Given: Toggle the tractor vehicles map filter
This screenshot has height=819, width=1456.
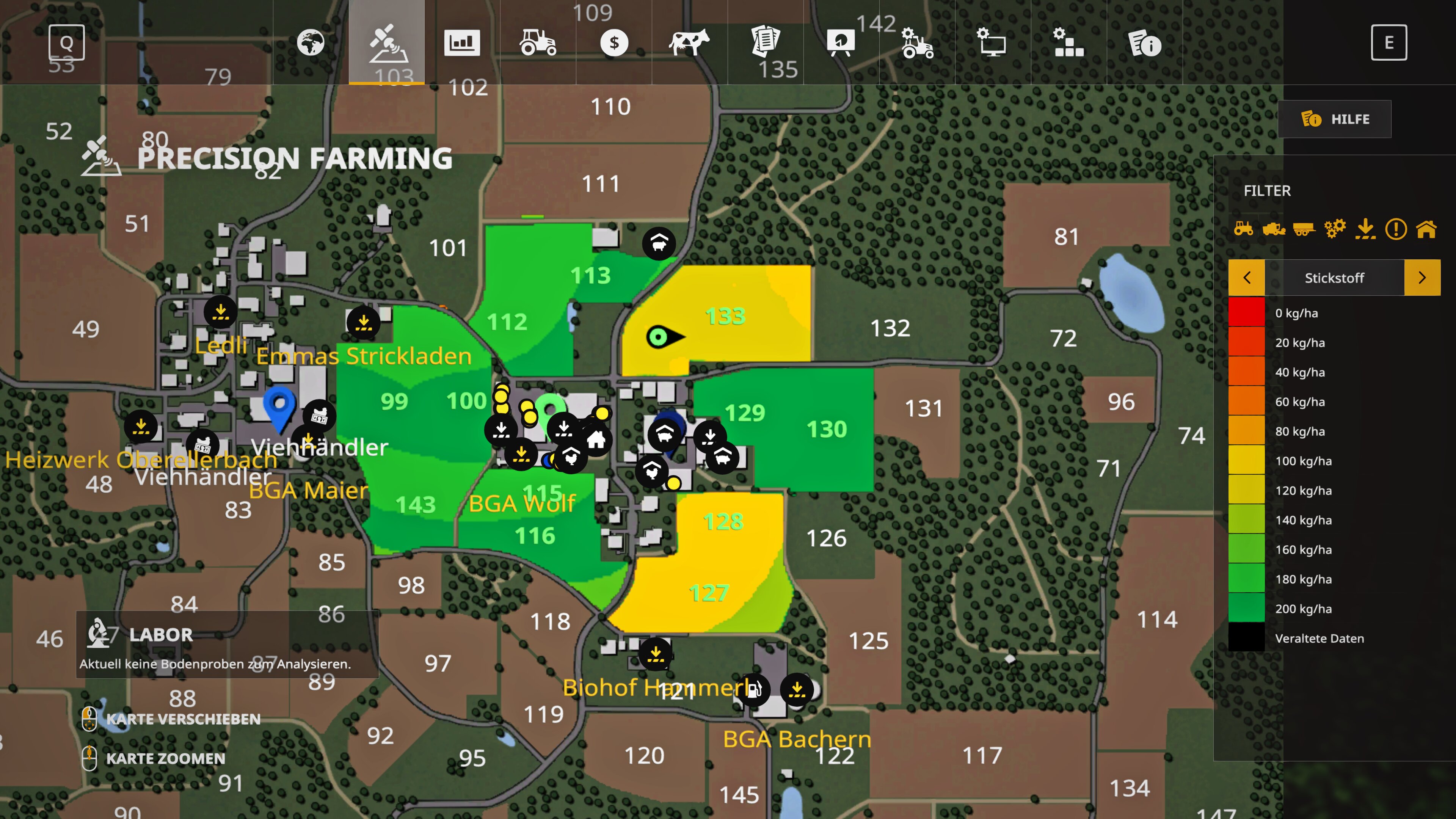Looking at the screenshot, I should click(x=1244, y=229).
